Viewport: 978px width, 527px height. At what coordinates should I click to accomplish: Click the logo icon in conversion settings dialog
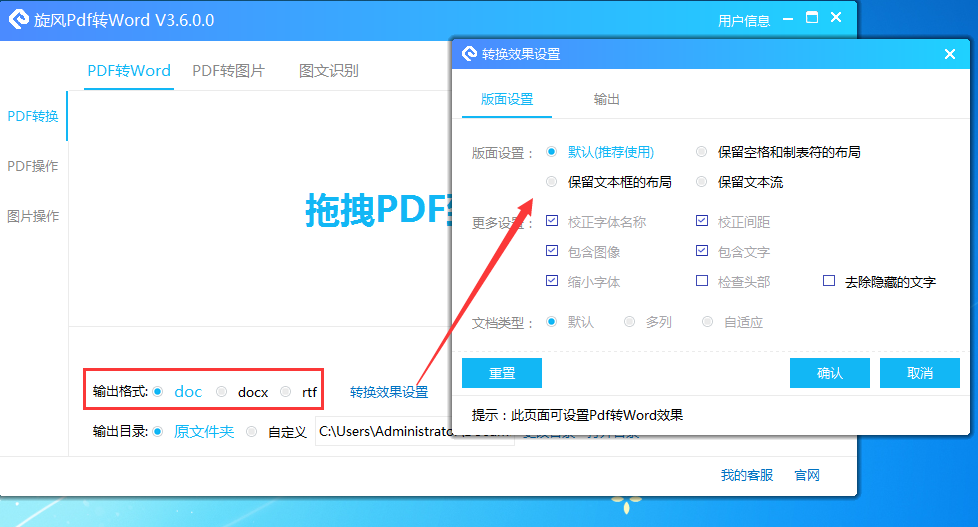469,54
